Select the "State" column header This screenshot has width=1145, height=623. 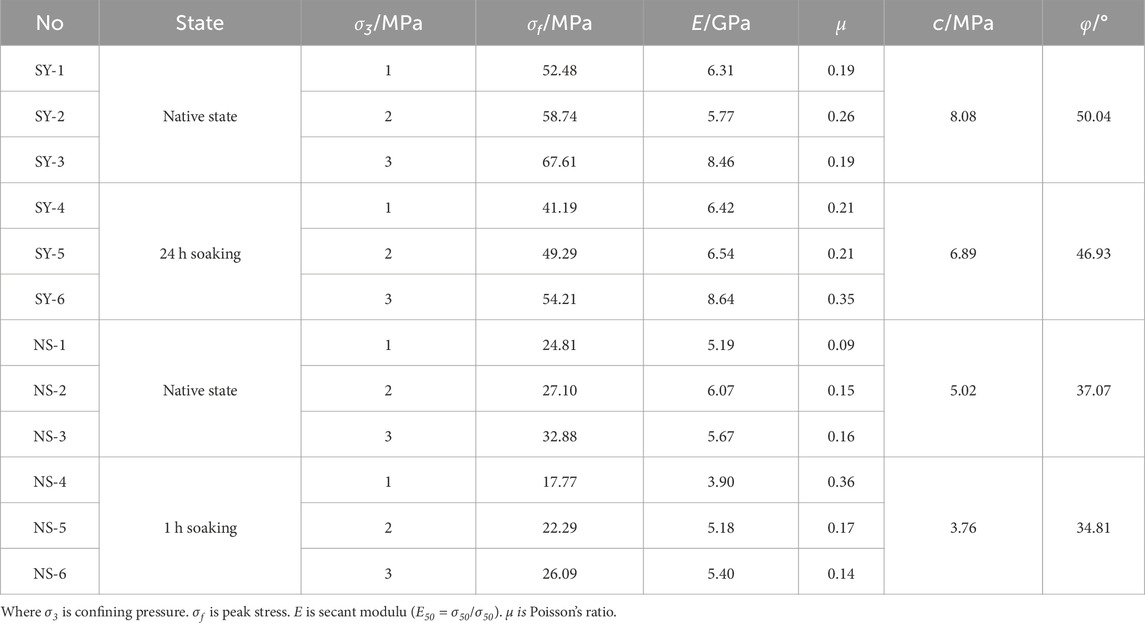[x=200, y=23]
